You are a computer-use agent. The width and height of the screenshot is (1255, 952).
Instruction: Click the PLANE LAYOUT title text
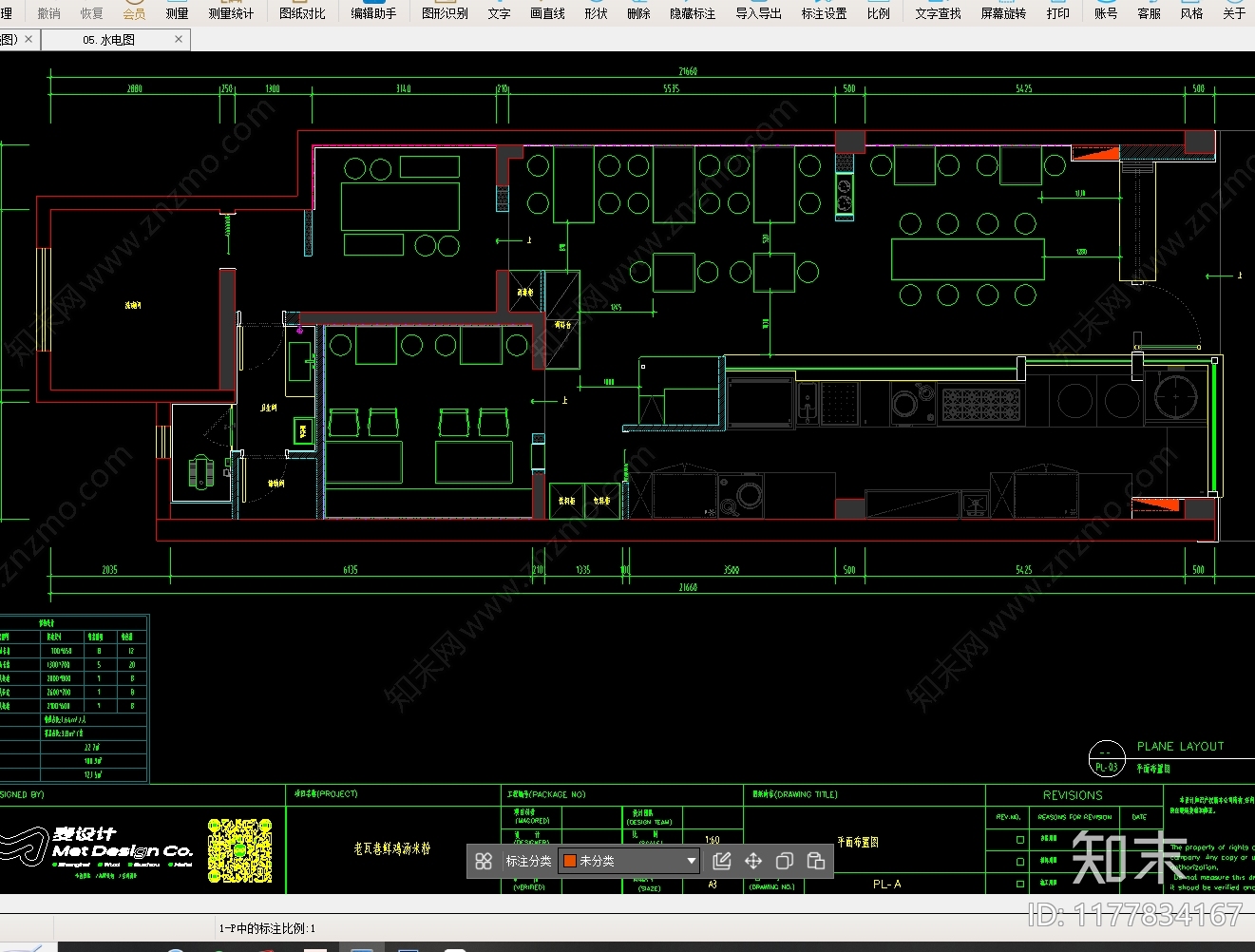pos(1180,747)
